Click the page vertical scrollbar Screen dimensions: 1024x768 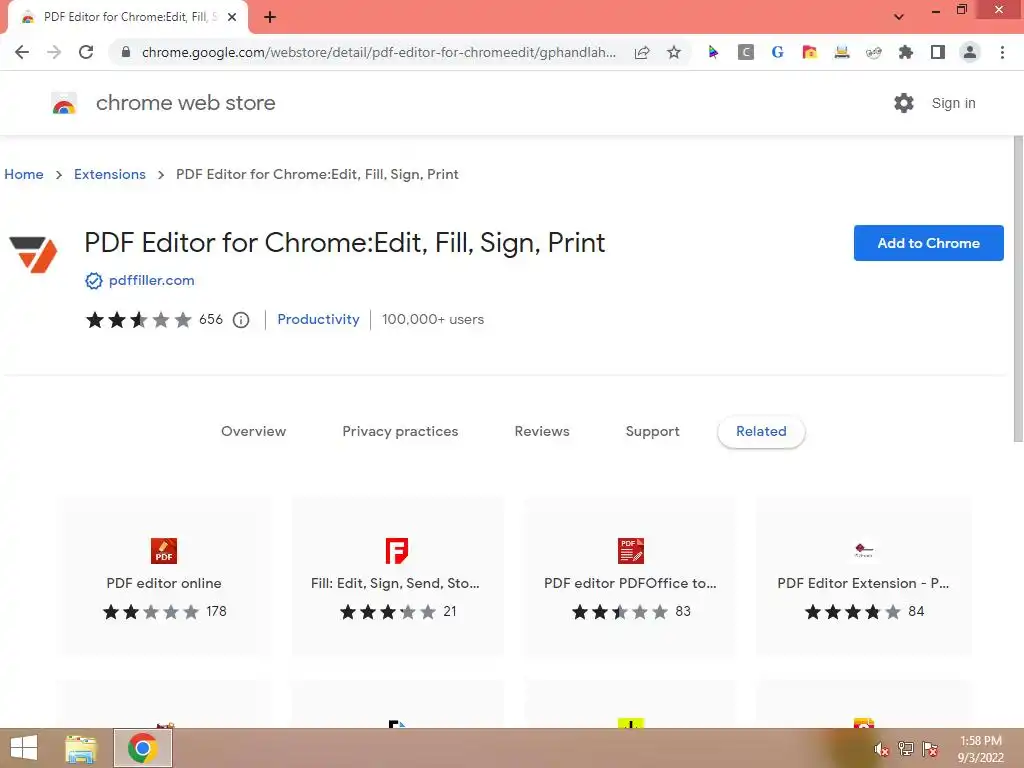click(1017, 289)
